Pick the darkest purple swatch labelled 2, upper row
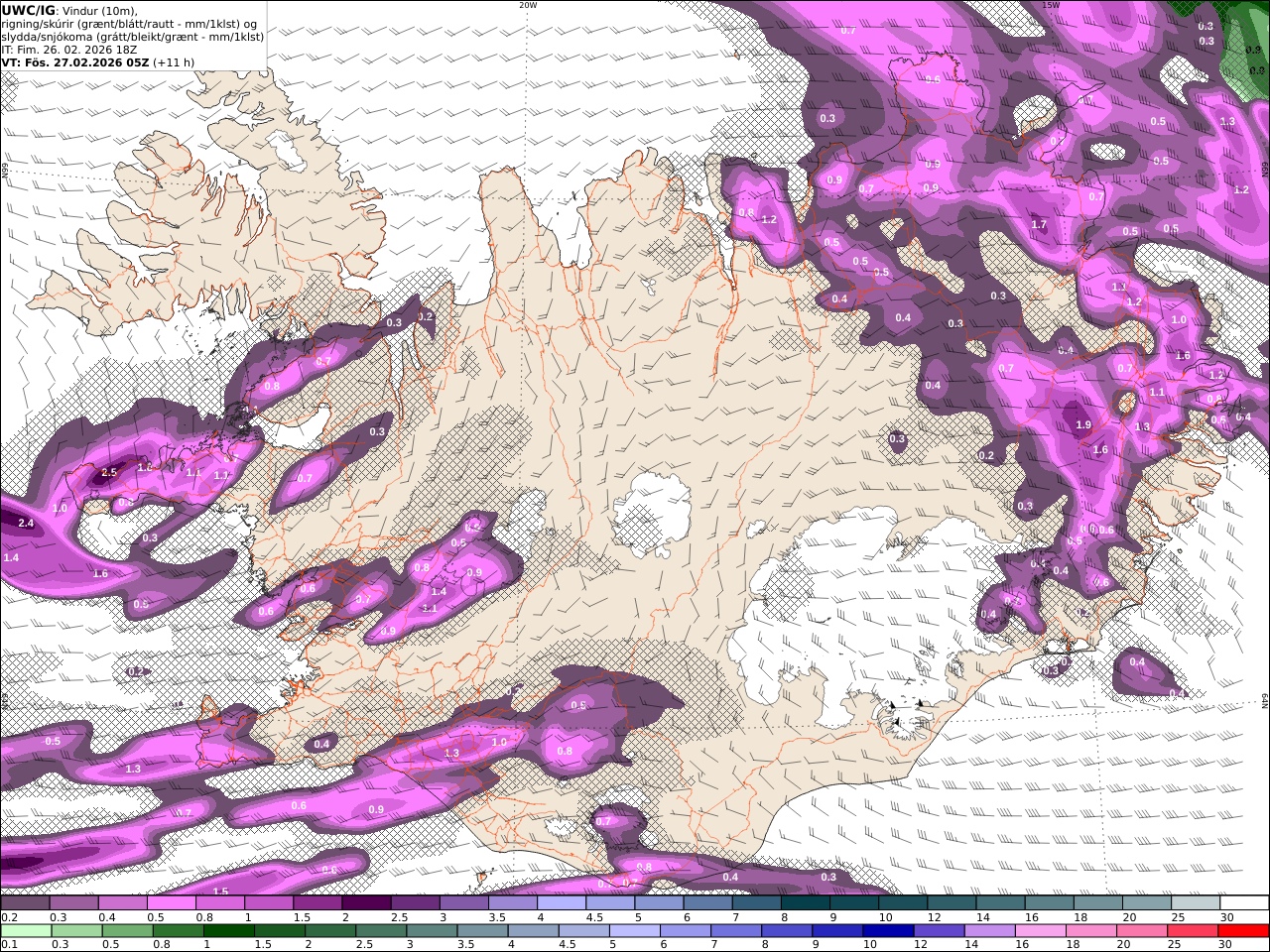 366,903
